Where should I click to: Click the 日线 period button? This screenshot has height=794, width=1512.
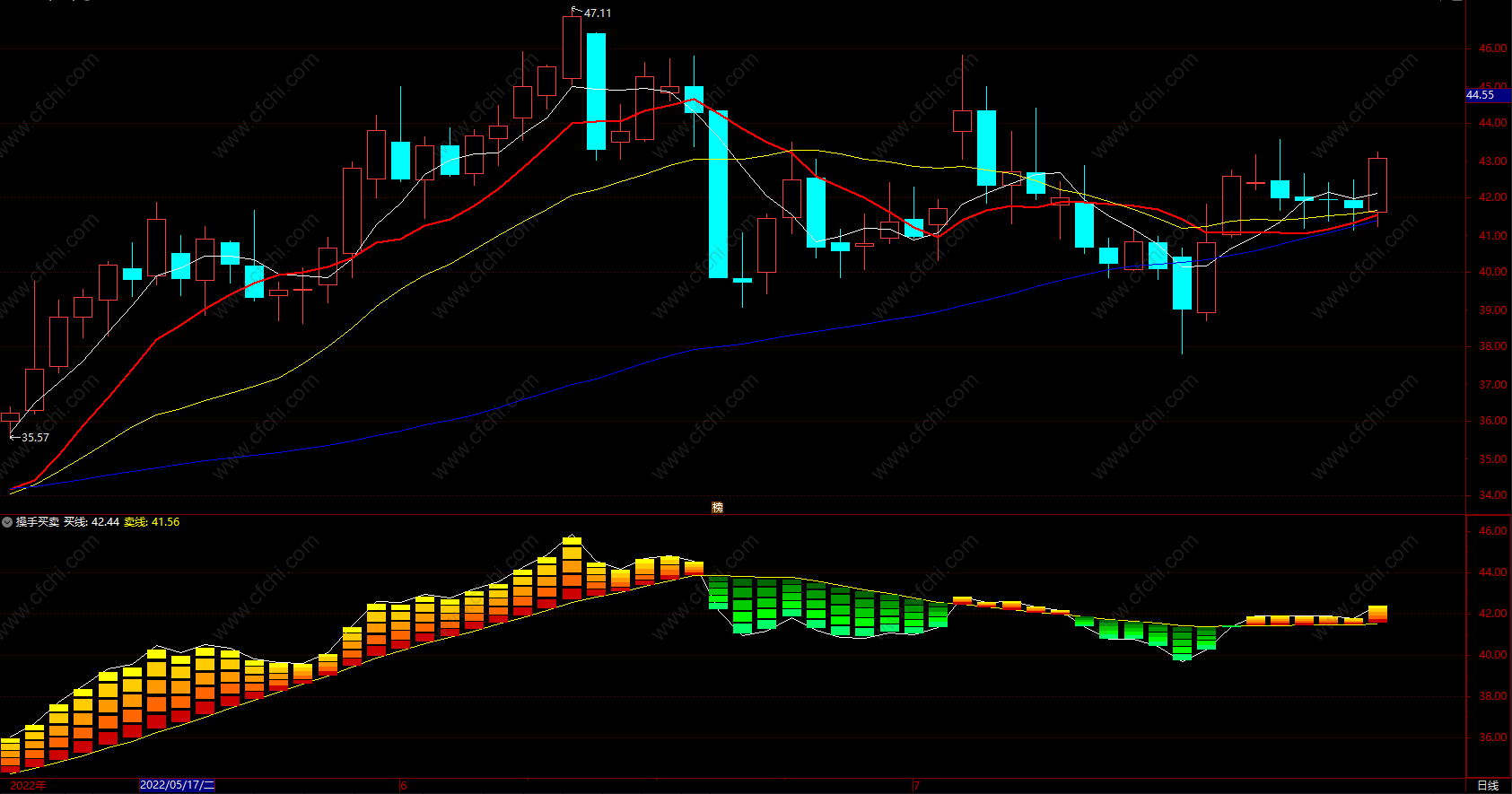tap(1488, 786)
